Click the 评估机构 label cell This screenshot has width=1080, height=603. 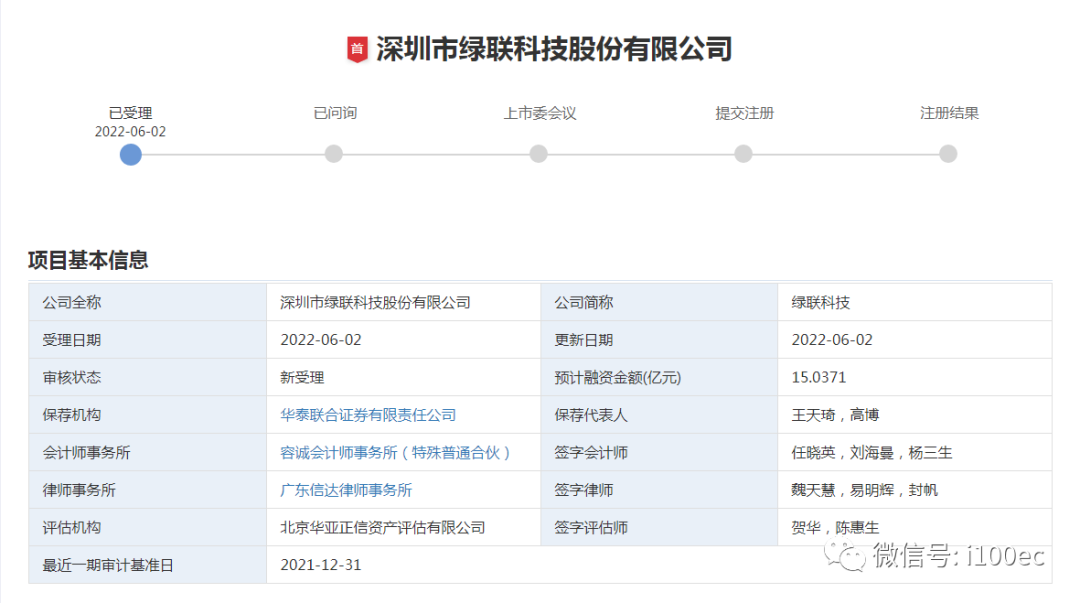tap(147, 527)
